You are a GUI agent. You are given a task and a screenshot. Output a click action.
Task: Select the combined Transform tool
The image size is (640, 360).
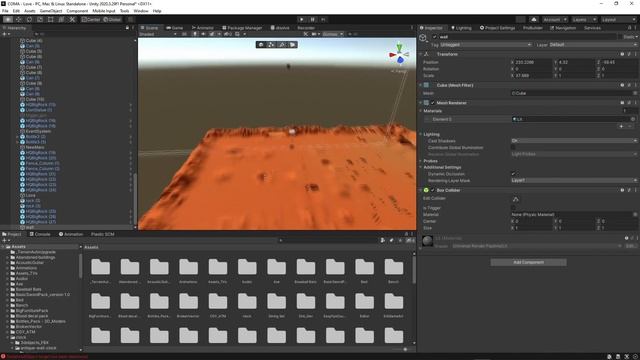(x=61, y=19)
